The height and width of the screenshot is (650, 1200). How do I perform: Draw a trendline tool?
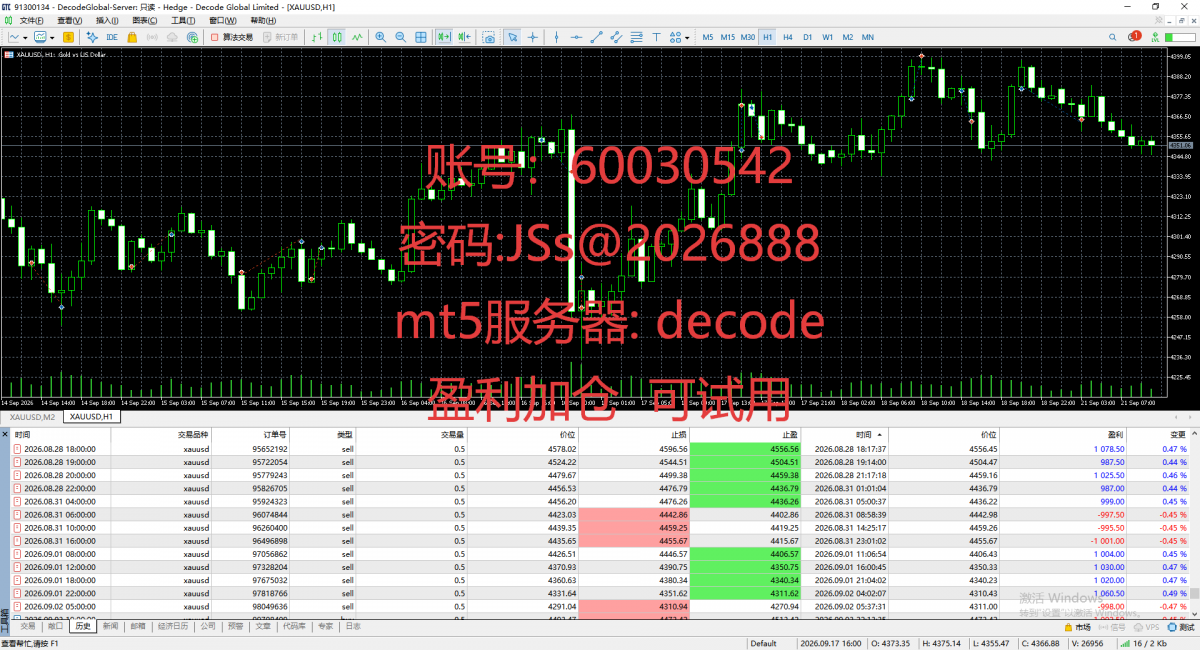tap(596, 37)
